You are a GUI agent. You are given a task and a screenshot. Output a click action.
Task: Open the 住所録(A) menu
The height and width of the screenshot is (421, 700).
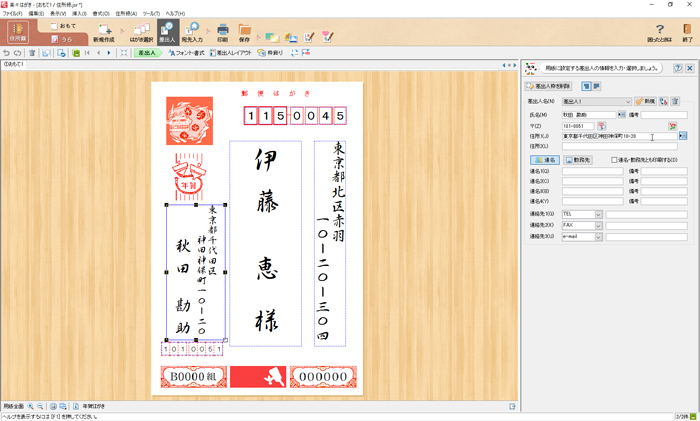tap(125, 13)
